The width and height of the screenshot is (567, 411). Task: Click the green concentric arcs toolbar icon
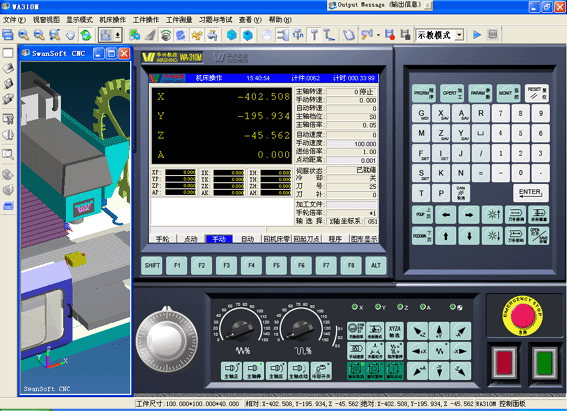166,35
